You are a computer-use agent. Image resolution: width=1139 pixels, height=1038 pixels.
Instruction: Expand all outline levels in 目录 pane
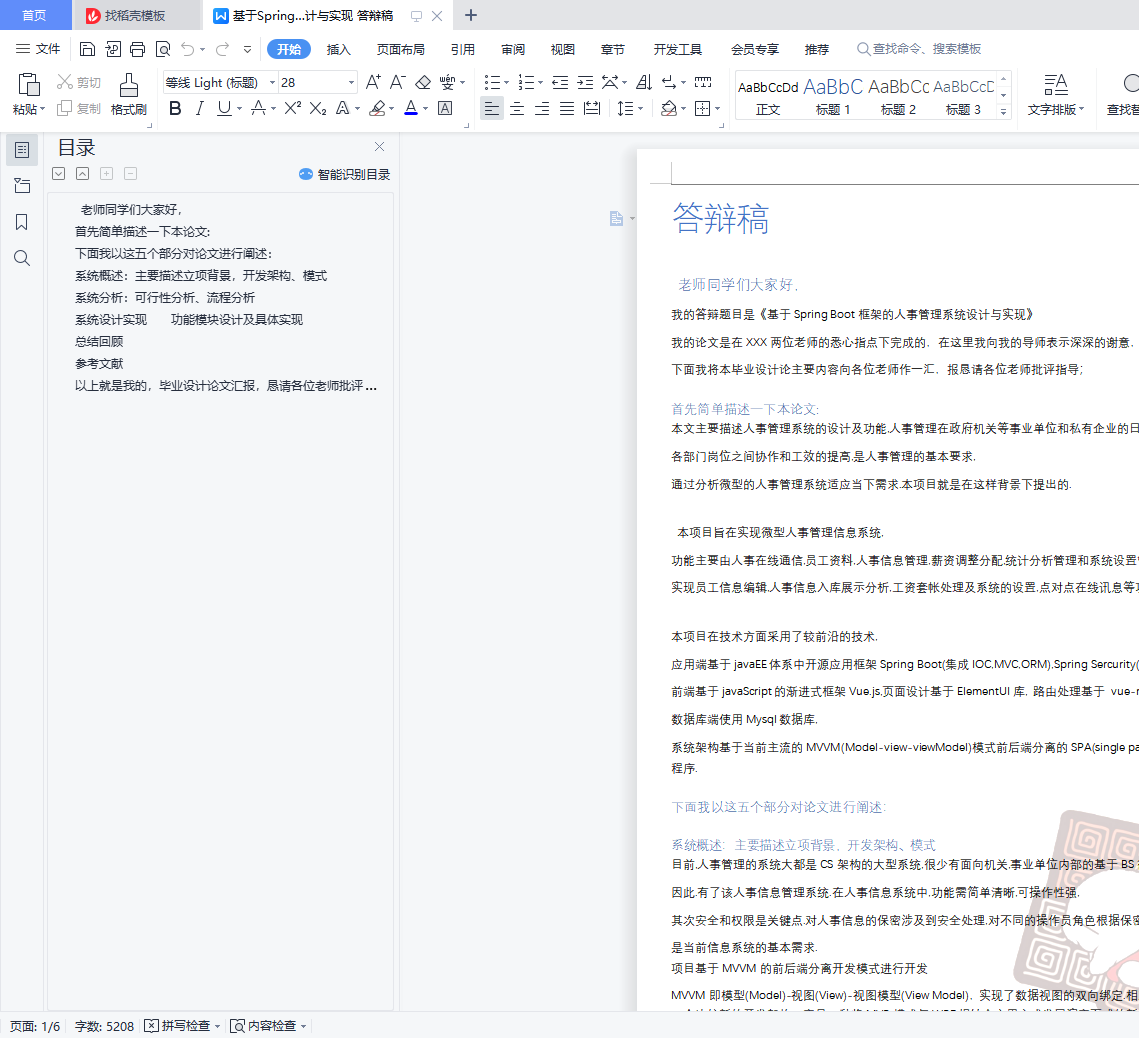[59, 174]
